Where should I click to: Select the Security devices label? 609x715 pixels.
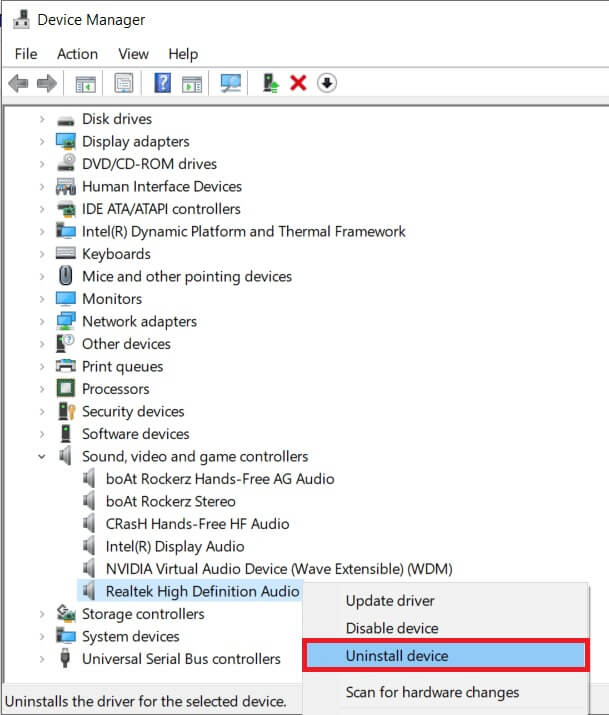pyautogui.click(x=133, y=411)
